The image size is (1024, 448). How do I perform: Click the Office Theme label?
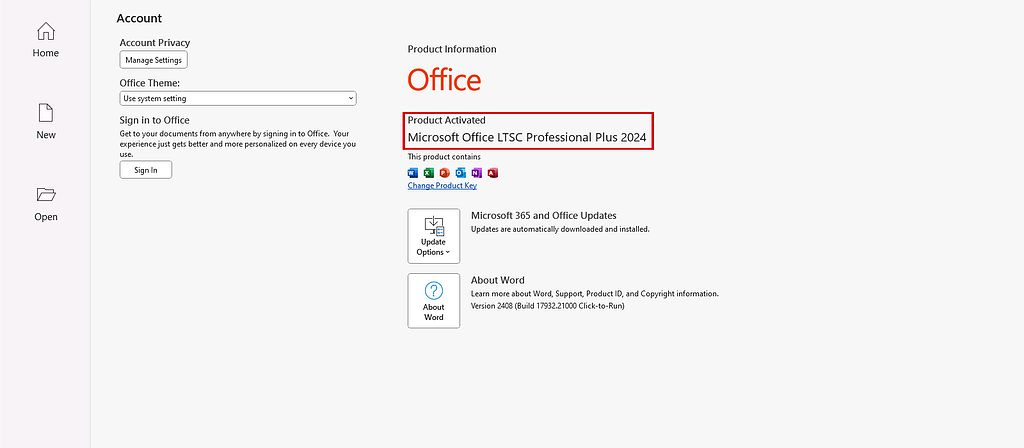(x=150, y=83)
